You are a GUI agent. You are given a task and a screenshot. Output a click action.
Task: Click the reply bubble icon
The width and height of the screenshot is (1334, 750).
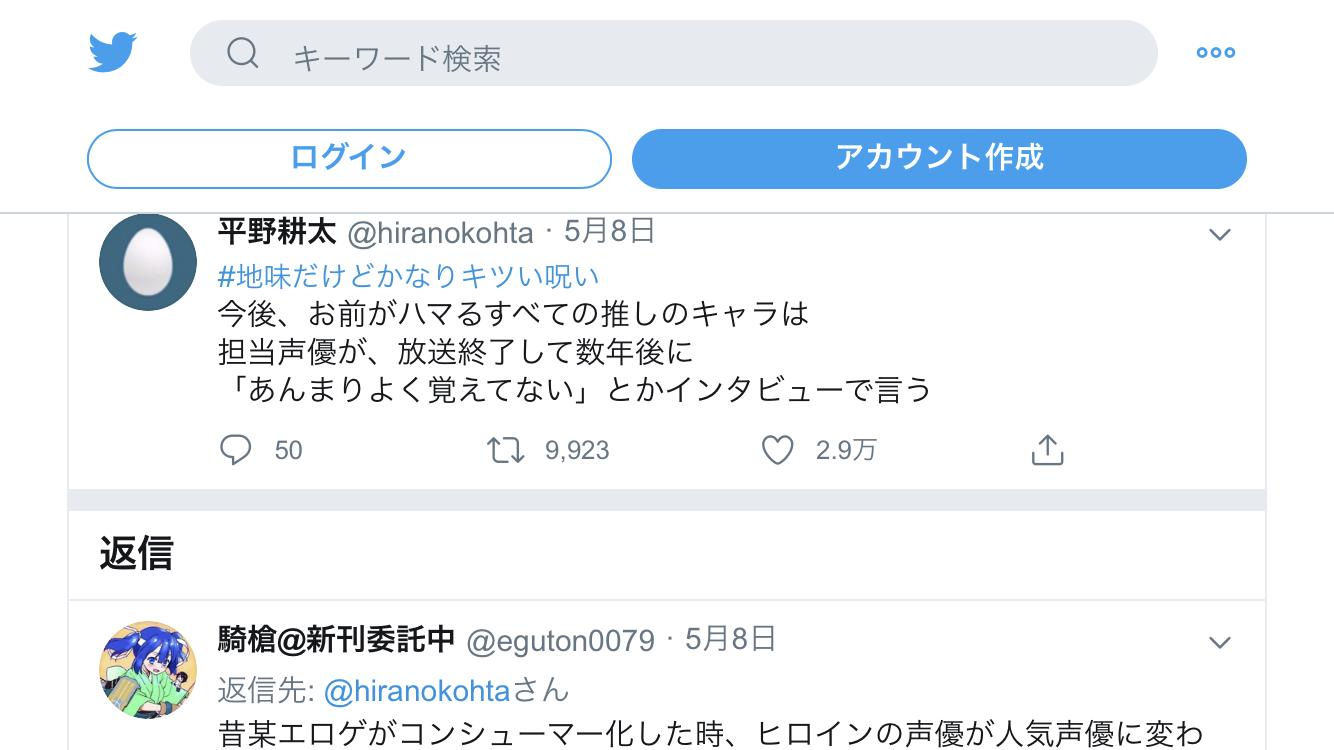point(235,451)
